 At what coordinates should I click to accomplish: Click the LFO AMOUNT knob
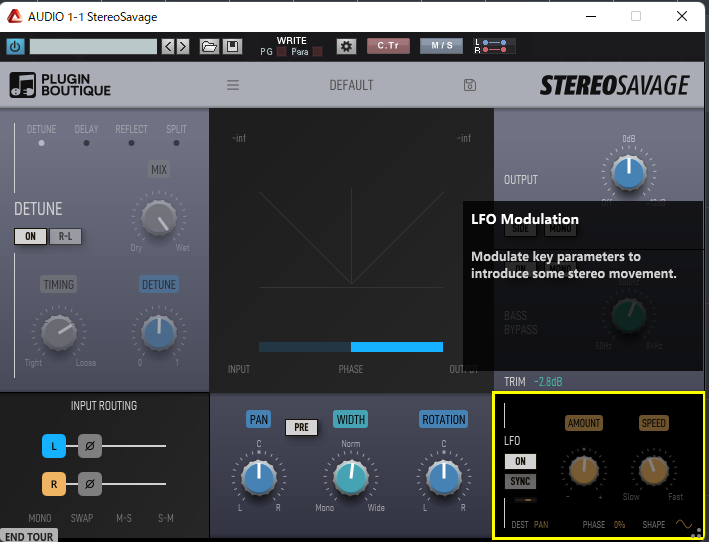coord(584,471)
